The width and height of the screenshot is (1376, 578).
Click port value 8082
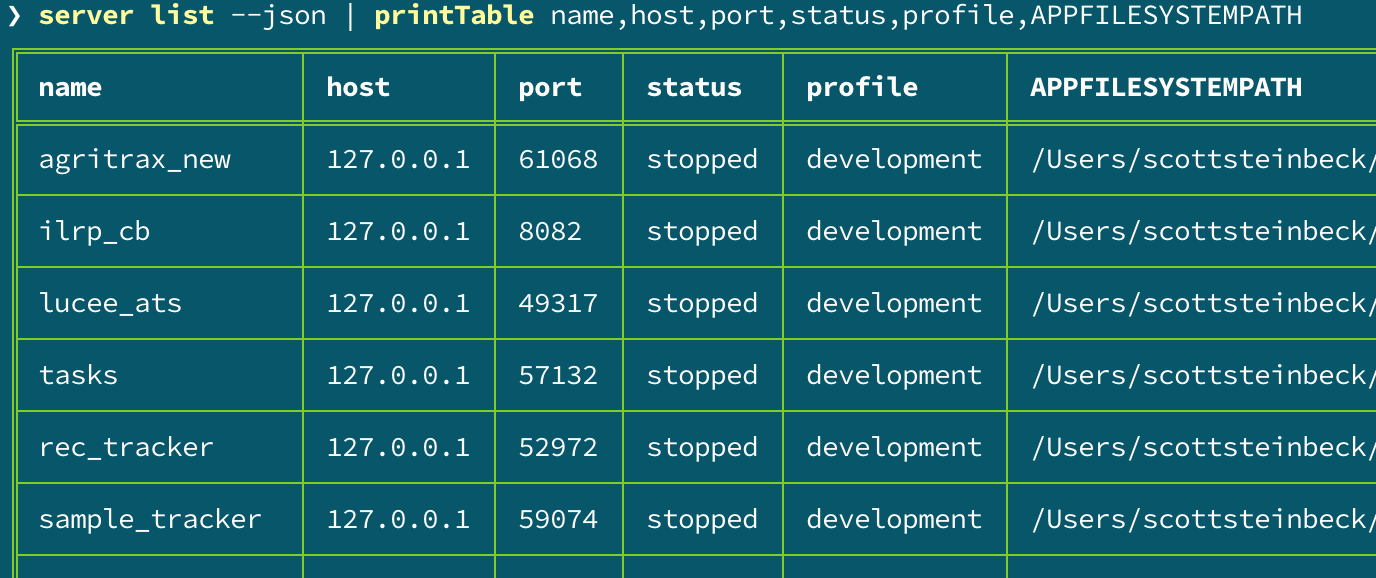(x=550, y=232)
